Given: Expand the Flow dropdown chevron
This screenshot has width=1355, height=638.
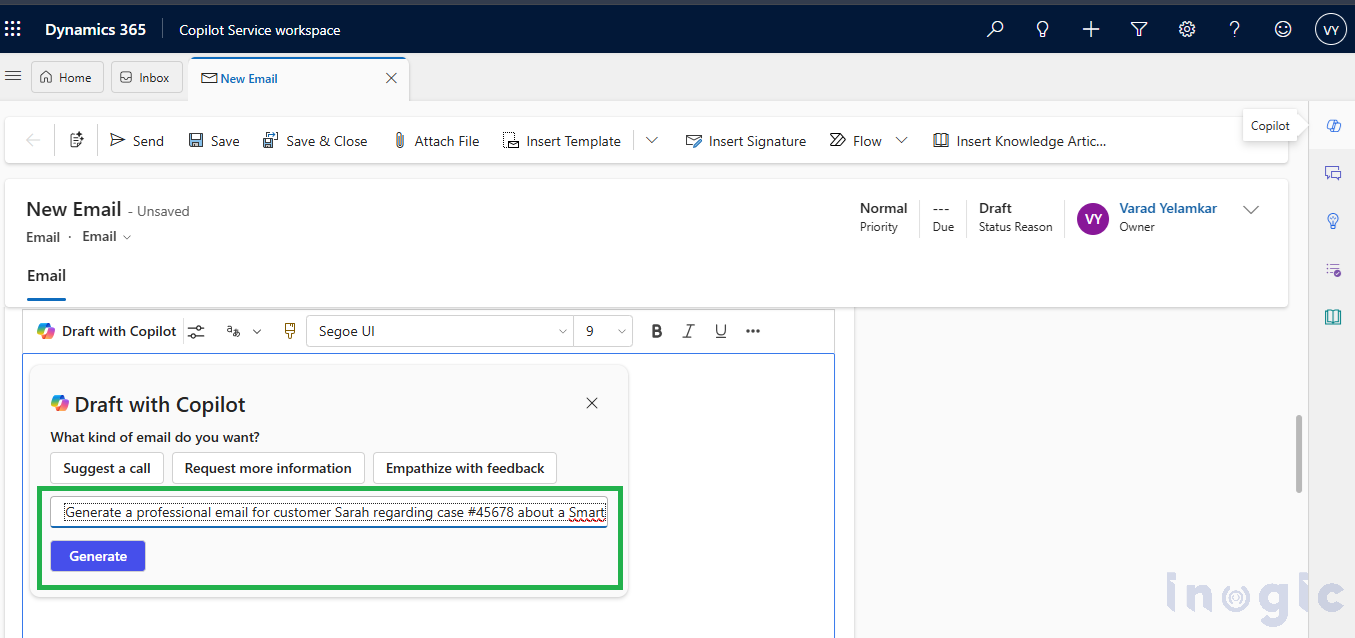Looking at the screenshot, I should pyautogui.click(x=902, y=141).
